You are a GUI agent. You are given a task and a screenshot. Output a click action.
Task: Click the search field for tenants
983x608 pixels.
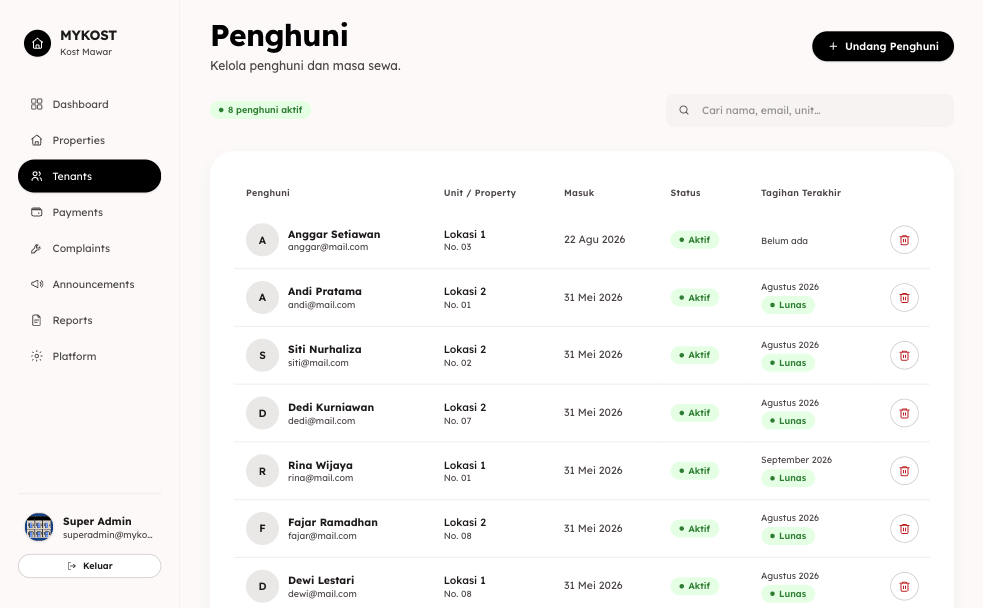(810, 110)
